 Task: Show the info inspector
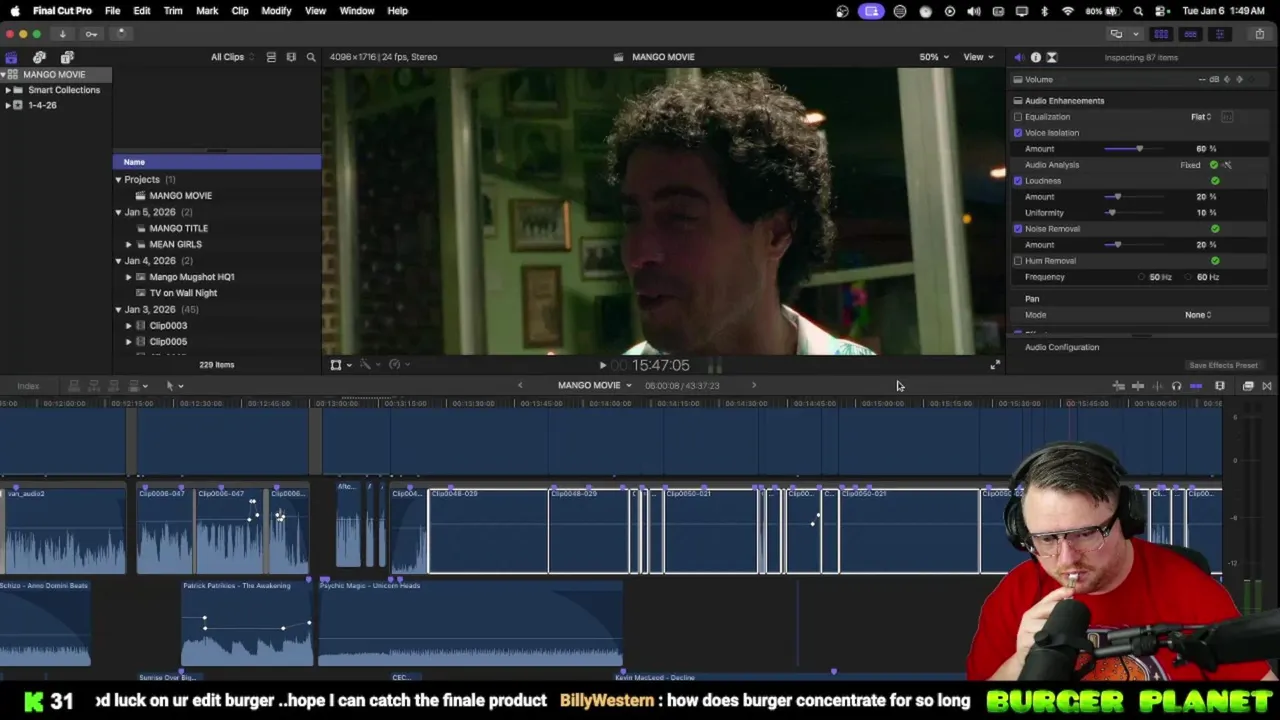point(1035,57)
